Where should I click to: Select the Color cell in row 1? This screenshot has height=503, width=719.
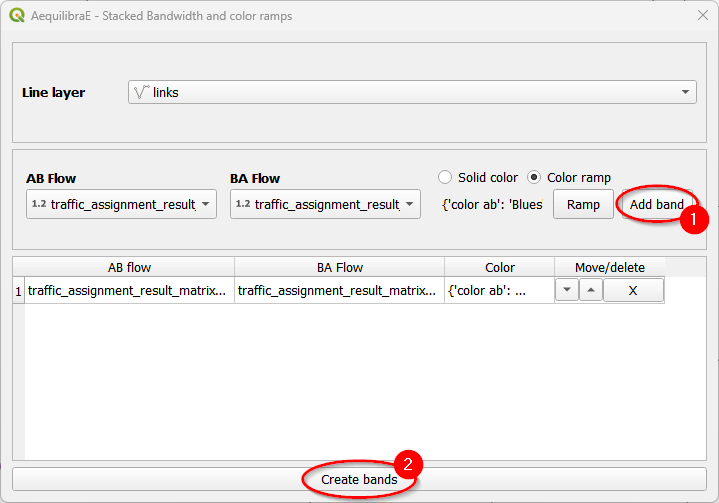(500, 290)
